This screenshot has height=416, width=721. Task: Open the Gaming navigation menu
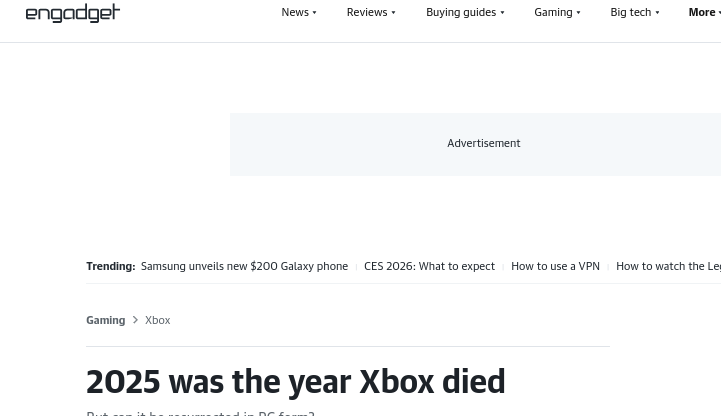pyautogui.click(x=552, y=12)
